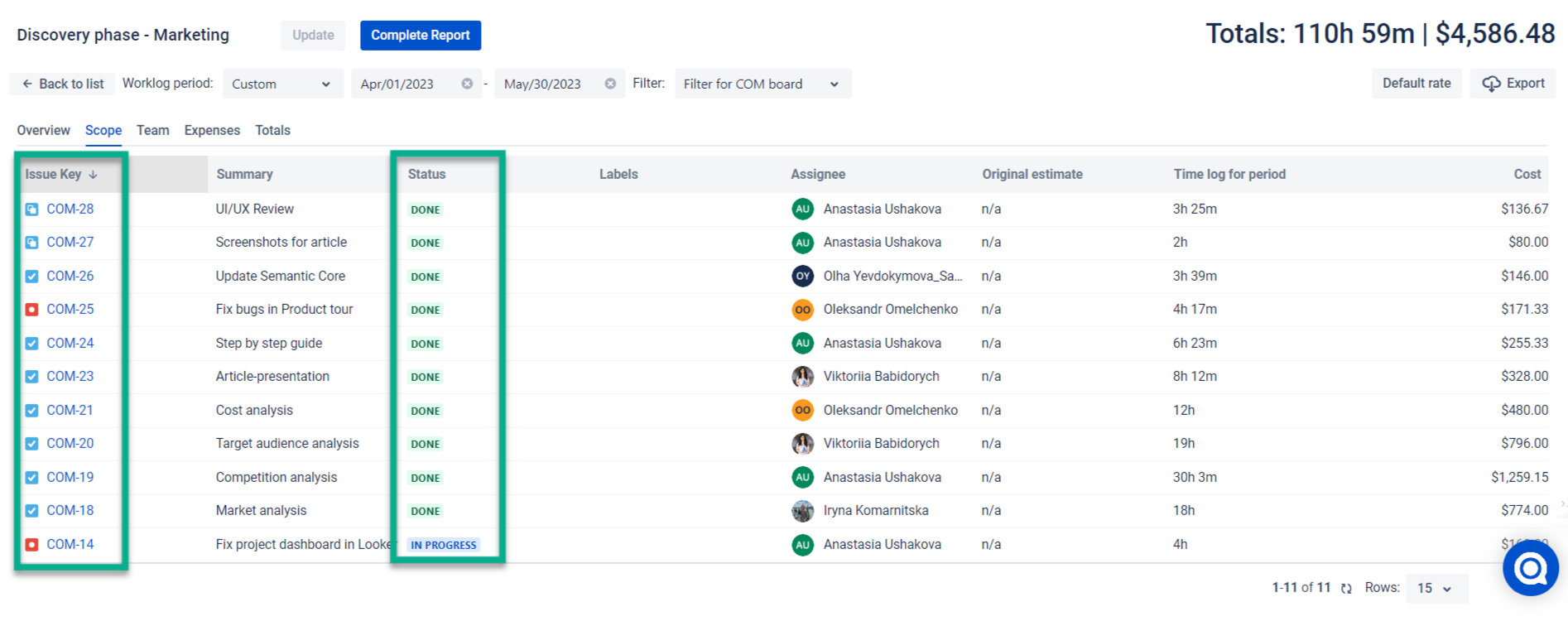
Task: Click the IN PROGRESS status of COM-14
Action: (x=444, y=545)
